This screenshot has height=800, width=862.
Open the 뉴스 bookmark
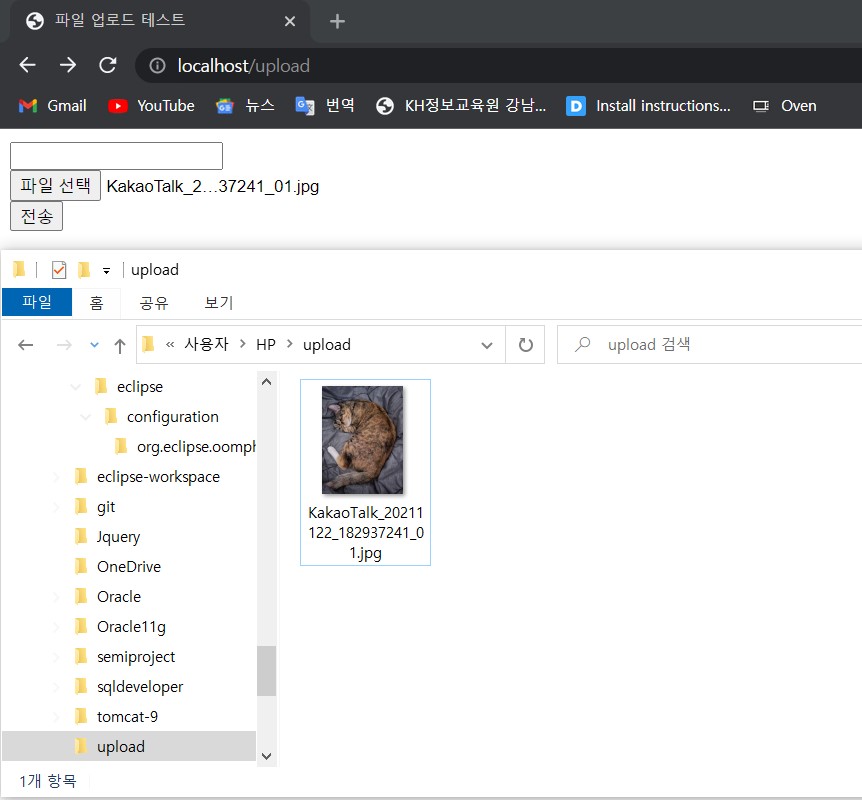tap(245, 106)
